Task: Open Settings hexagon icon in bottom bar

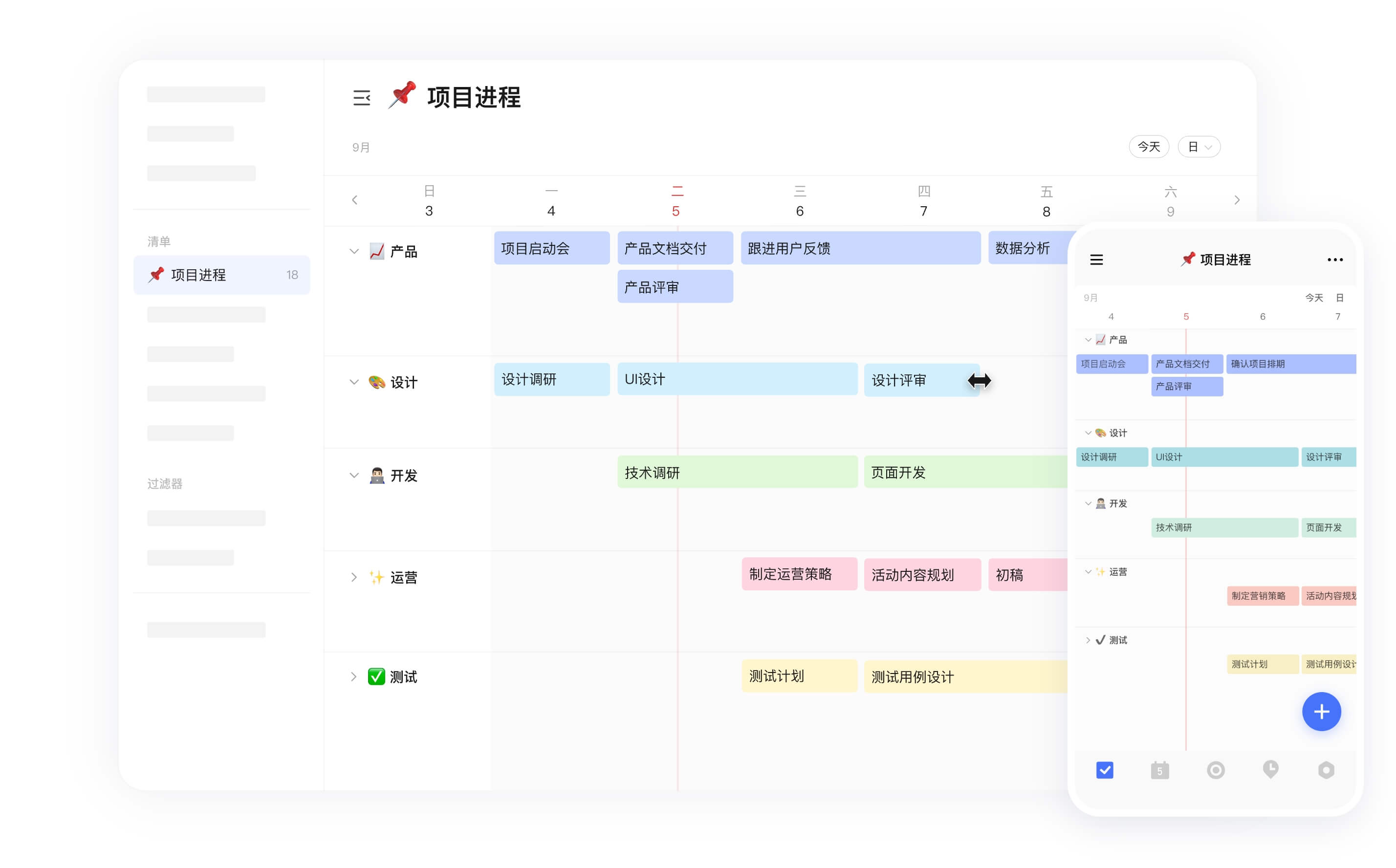Action: (x=1326, y=770)
